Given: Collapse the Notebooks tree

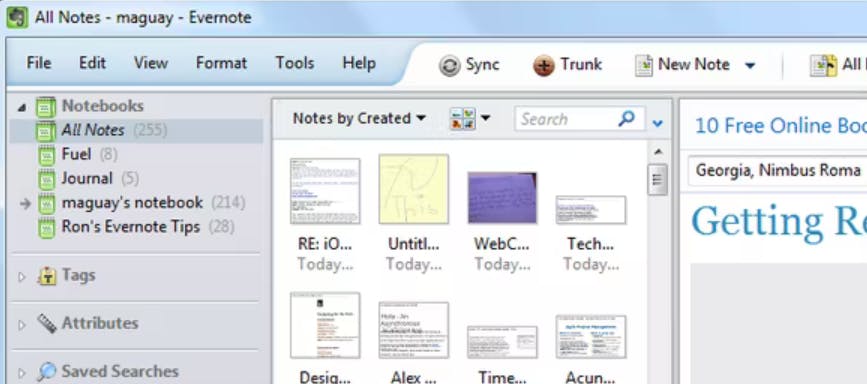Looking at the screenshot, I should [x=22, y=107].
